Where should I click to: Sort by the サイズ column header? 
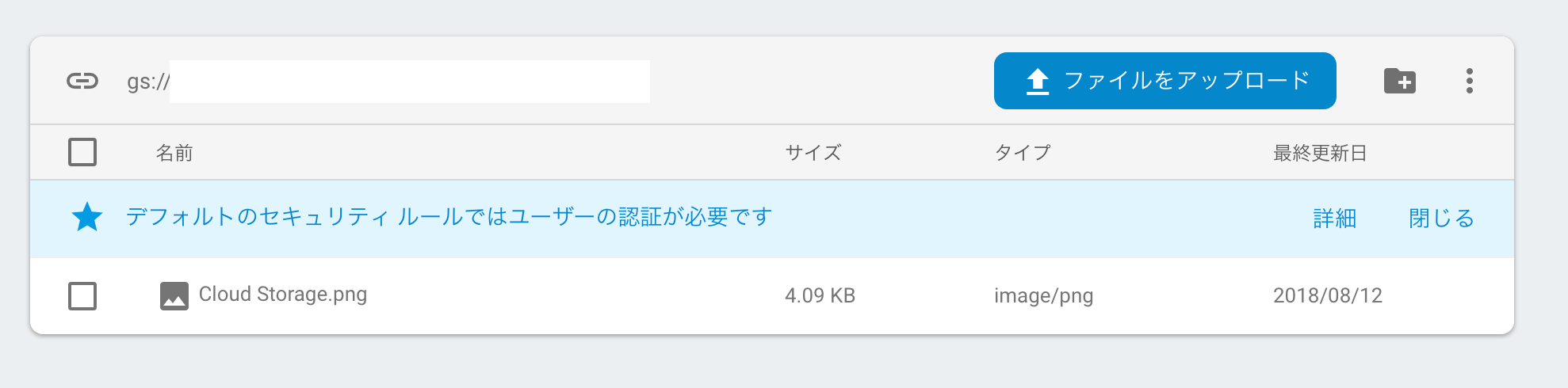[813, 153]
